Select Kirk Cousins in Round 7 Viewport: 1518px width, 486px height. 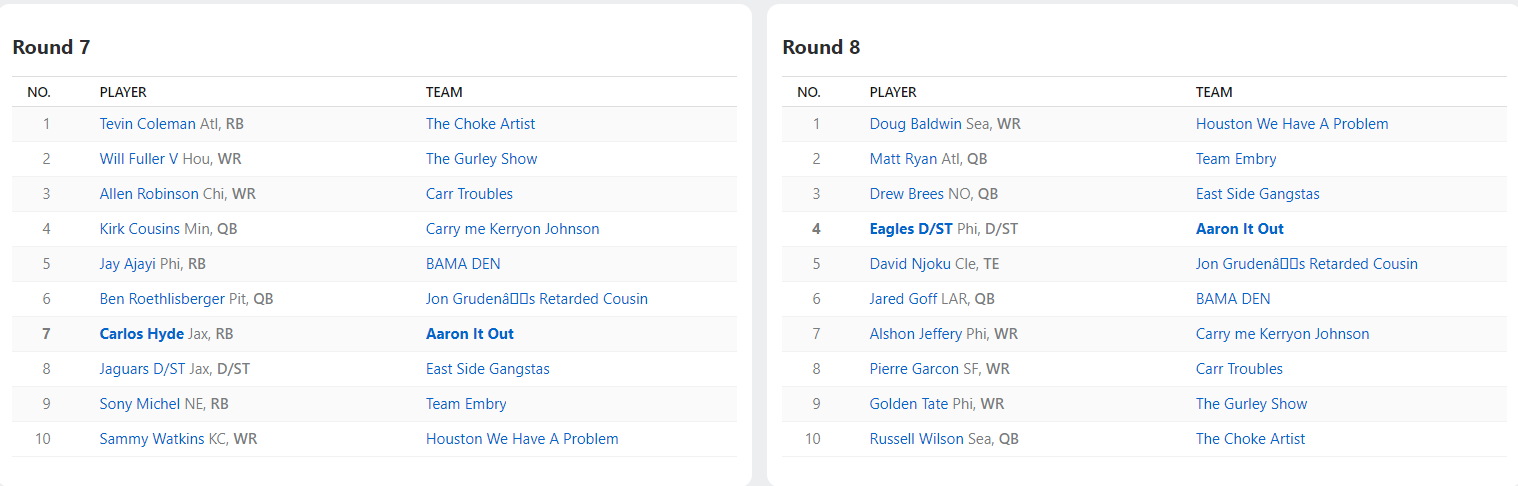(140, 229)
